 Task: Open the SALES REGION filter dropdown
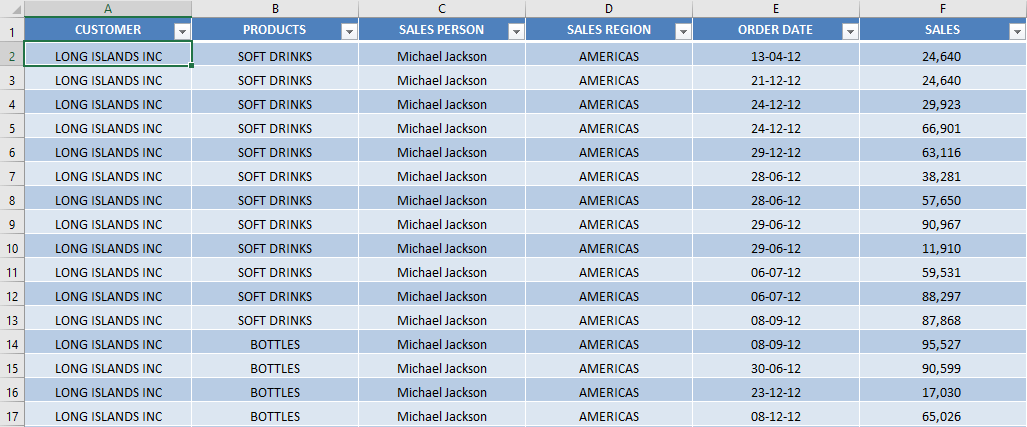[684, 31]
